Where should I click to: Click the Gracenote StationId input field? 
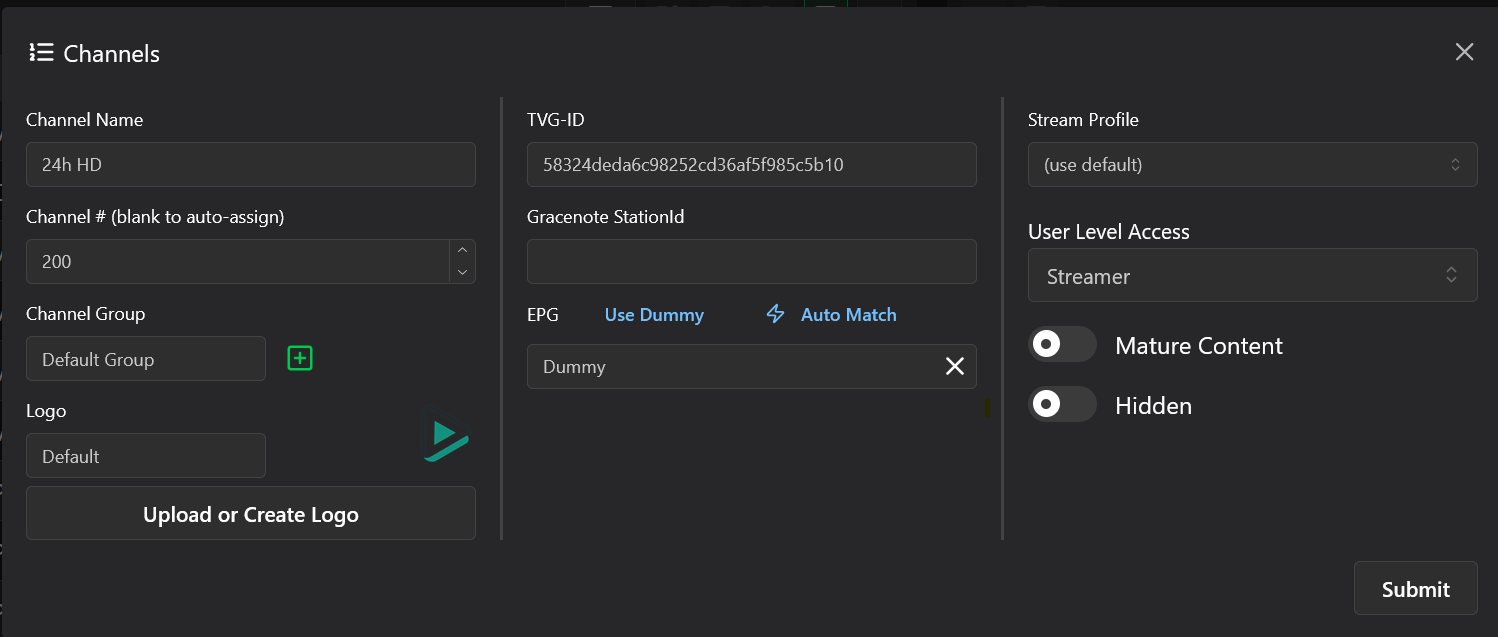pos(752,261)
